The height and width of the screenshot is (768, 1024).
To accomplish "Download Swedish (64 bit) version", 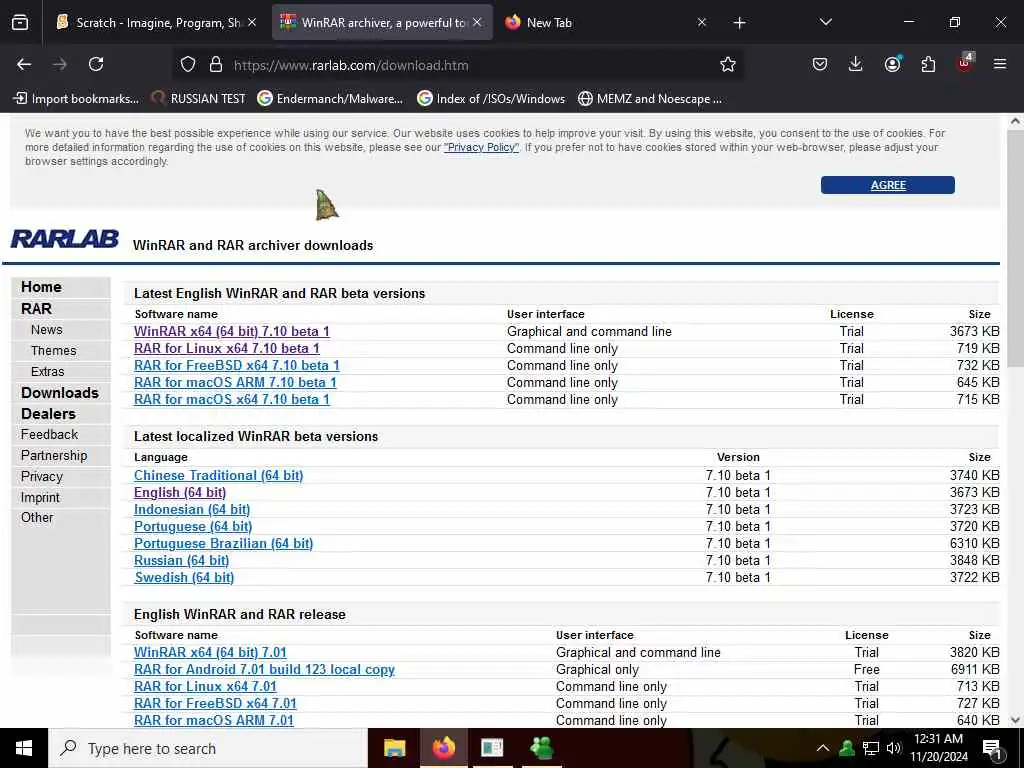I will pos(184,577).
